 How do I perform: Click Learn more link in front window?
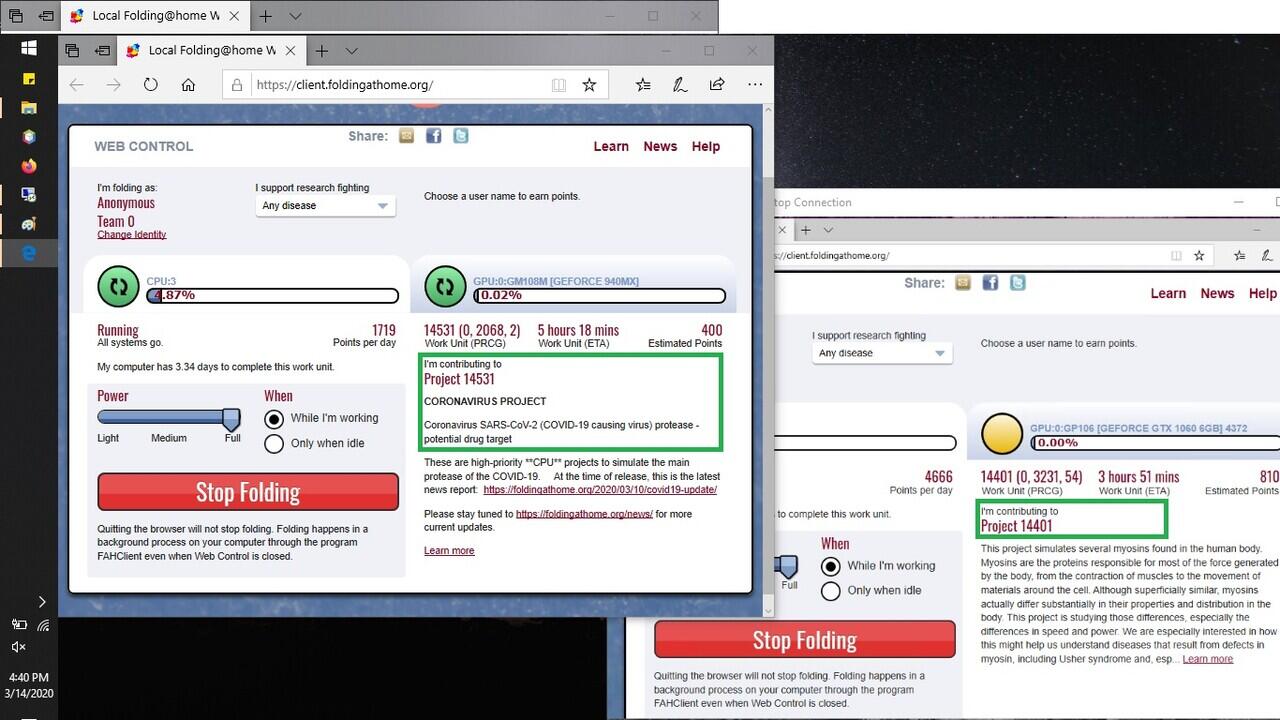click(x=449, y=551)
